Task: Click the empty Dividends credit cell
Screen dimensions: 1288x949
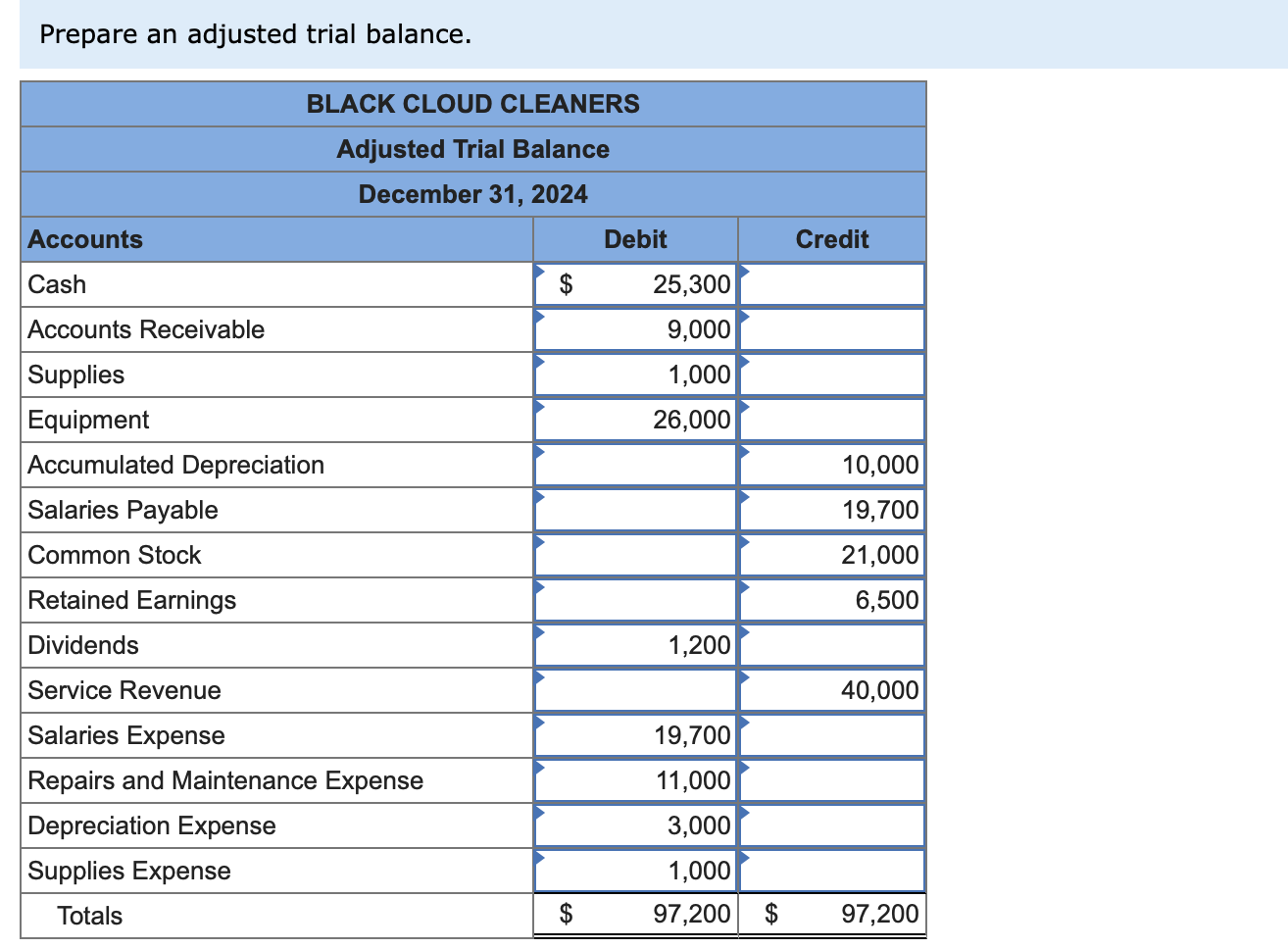Action: pos(831,645)
